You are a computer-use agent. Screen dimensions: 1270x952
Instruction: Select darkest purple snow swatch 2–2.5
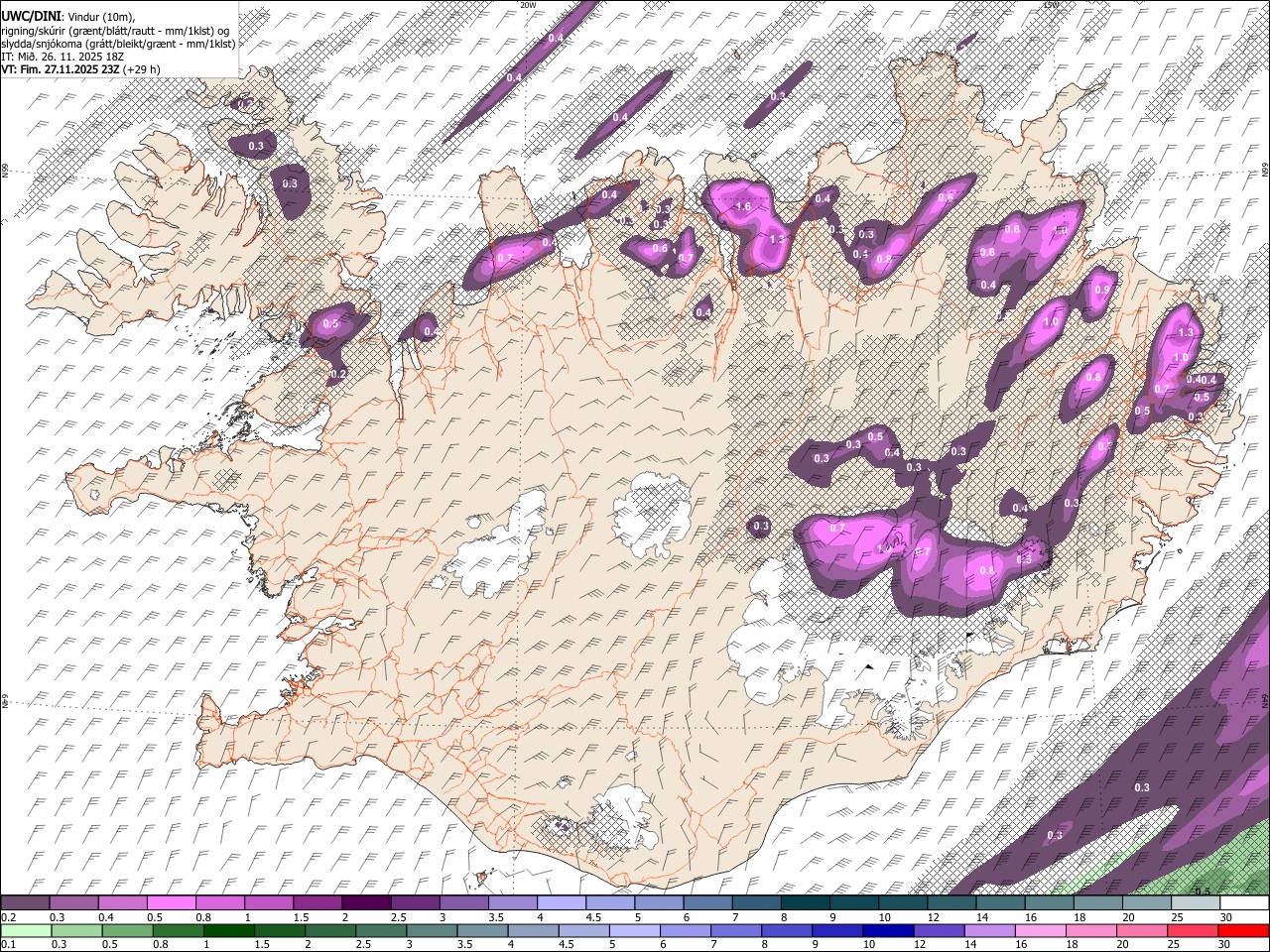pos(366,902)
